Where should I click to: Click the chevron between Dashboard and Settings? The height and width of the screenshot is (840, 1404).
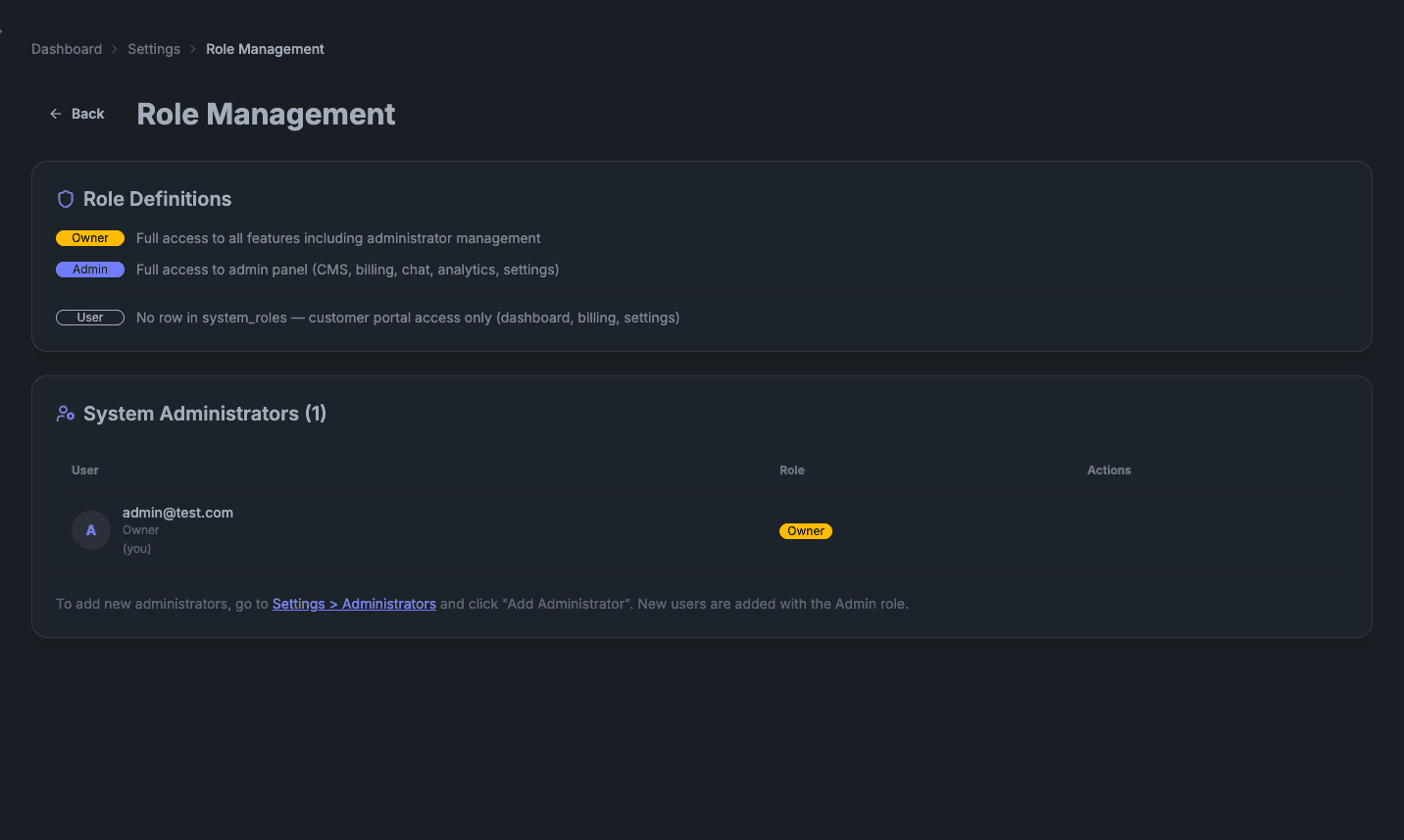114,48
